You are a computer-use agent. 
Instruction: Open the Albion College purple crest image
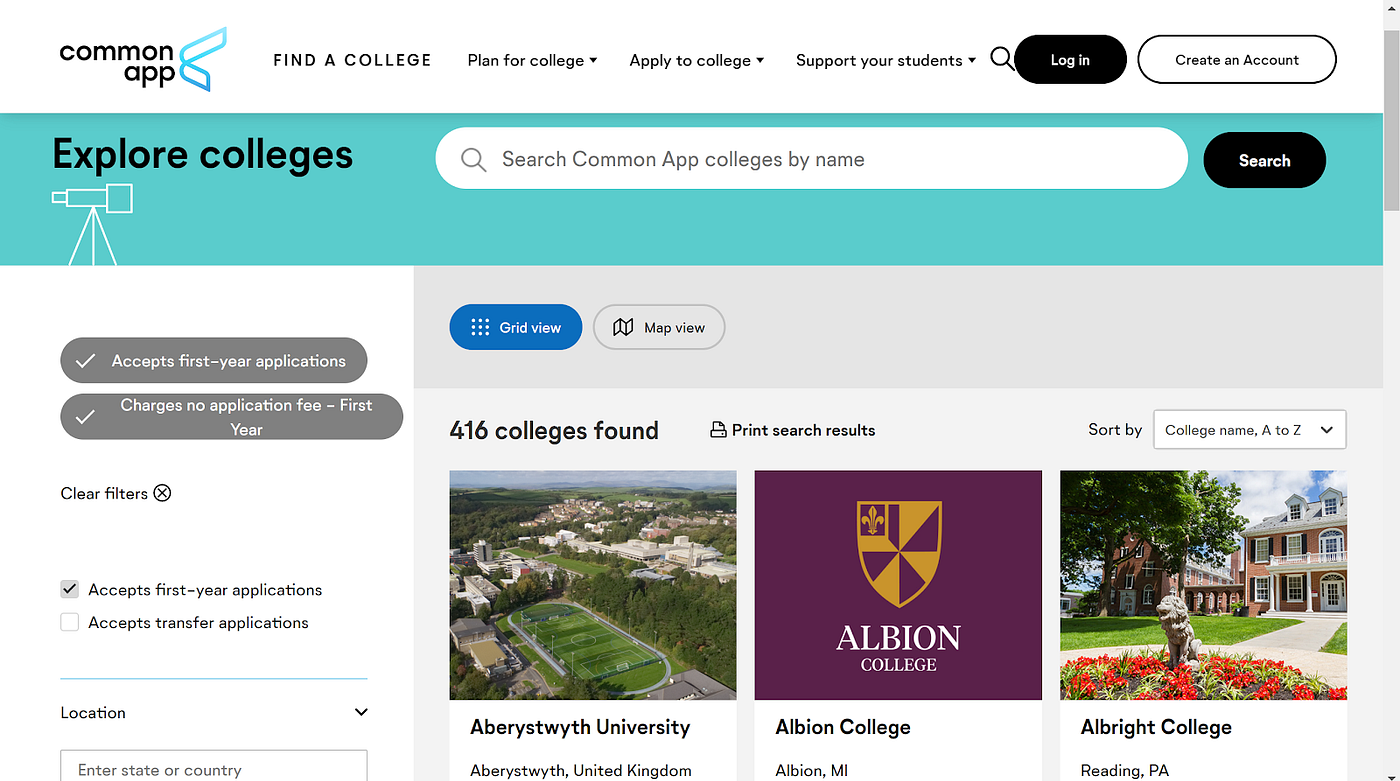click(898, 585)
